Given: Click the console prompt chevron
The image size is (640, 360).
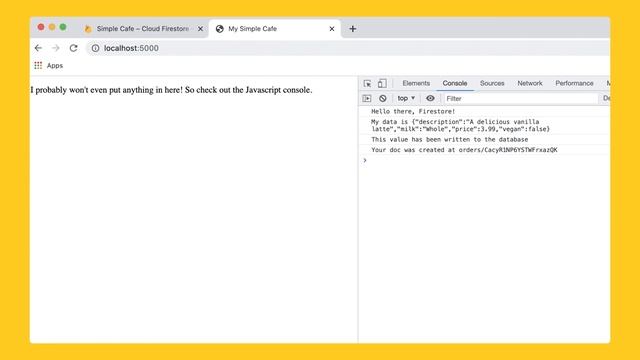Looking at the screenshot, I should [365, 160].
